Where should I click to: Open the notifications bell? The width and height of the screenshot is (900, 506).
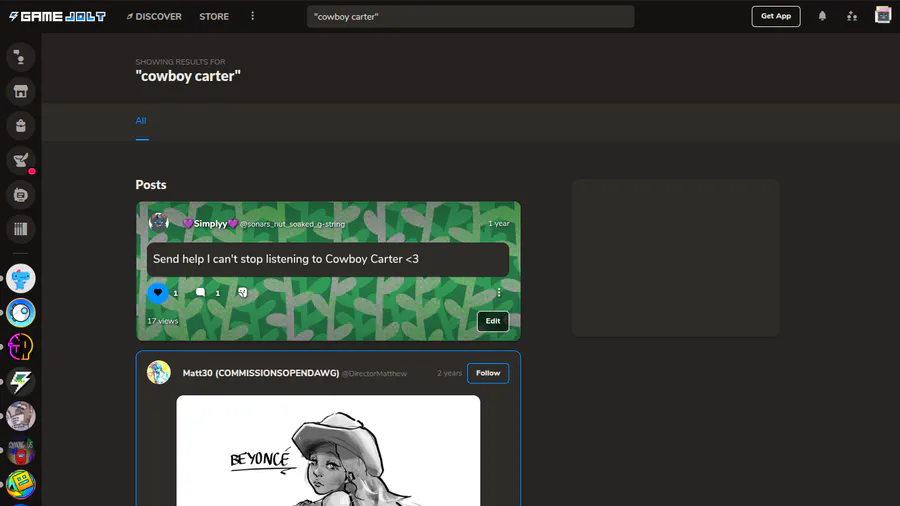823,16
